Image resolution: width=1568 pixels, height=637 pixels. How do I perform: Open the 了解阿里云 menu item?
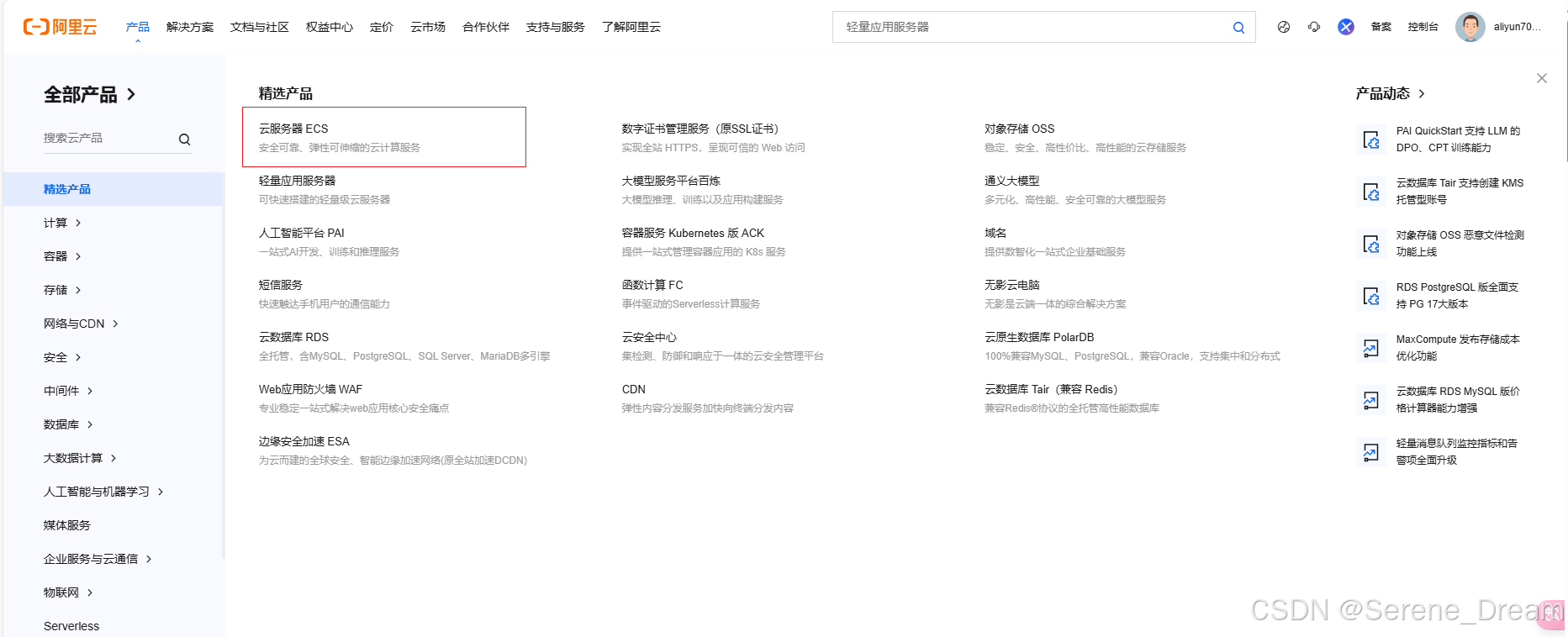(x=631, y=27)
